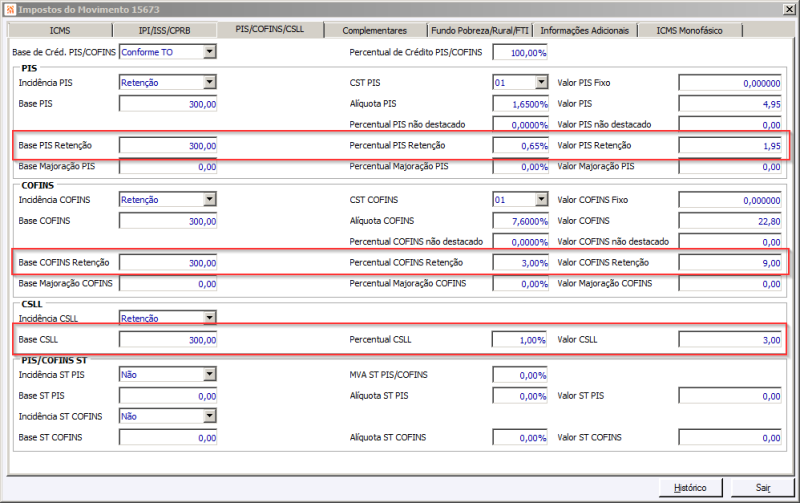This screenshot has width=800, height=503.
Task: Click the Base ST COFINS field
Action: pyautogui.click(x=168, y=438)
